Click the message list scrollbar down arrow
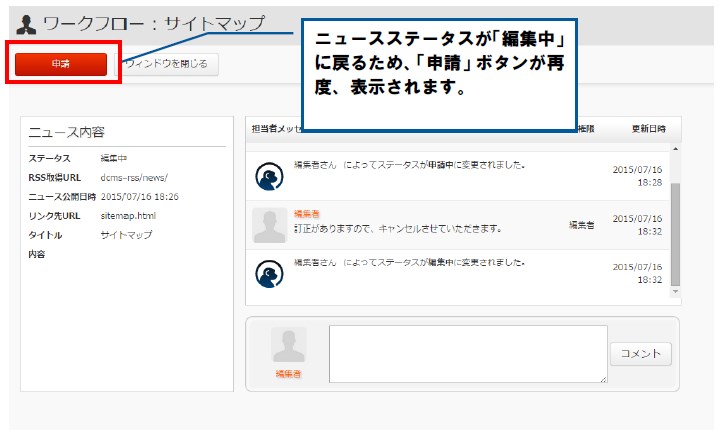Viewport: 719px width, 434px height. (675, 292)
